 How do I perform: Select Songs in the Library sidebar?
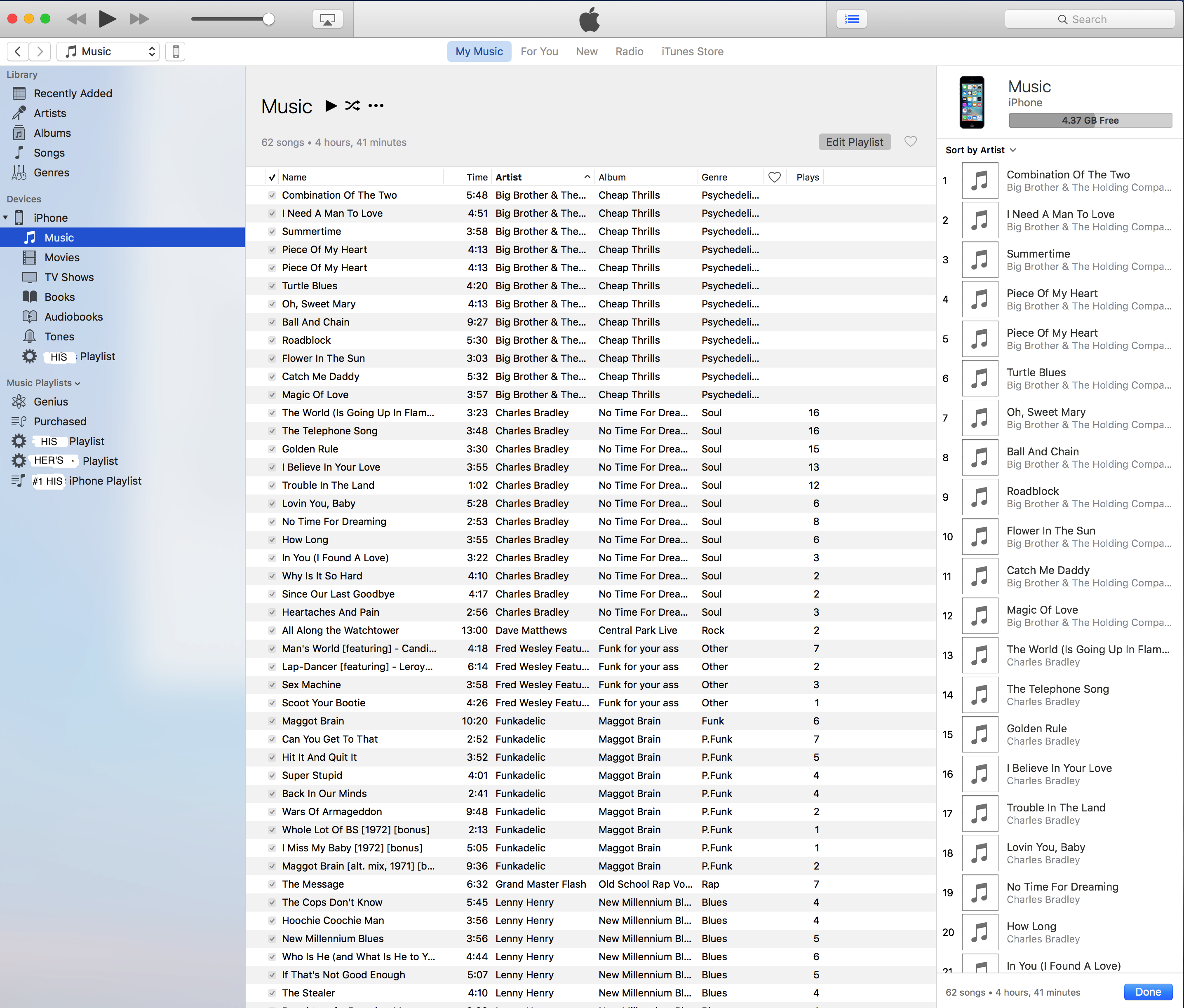click(49, 152)
